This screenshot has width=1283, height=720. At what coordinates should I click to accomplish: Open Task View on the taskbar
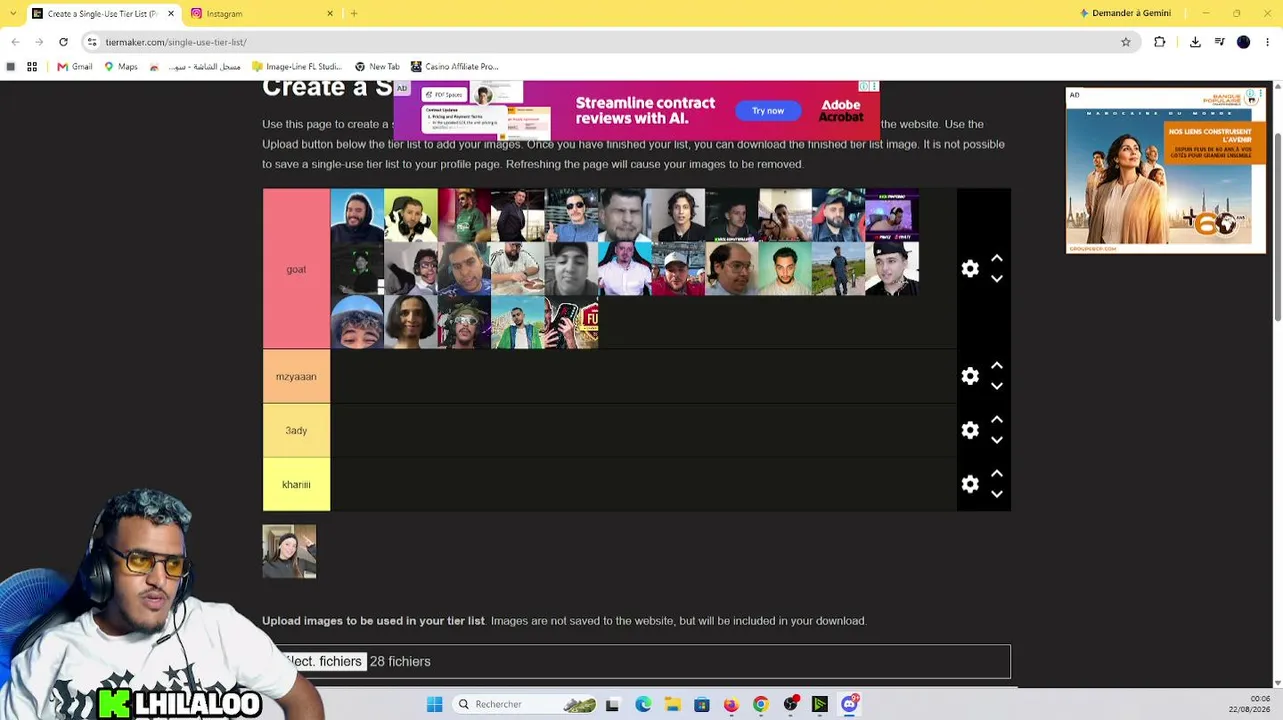pos(612,704)
